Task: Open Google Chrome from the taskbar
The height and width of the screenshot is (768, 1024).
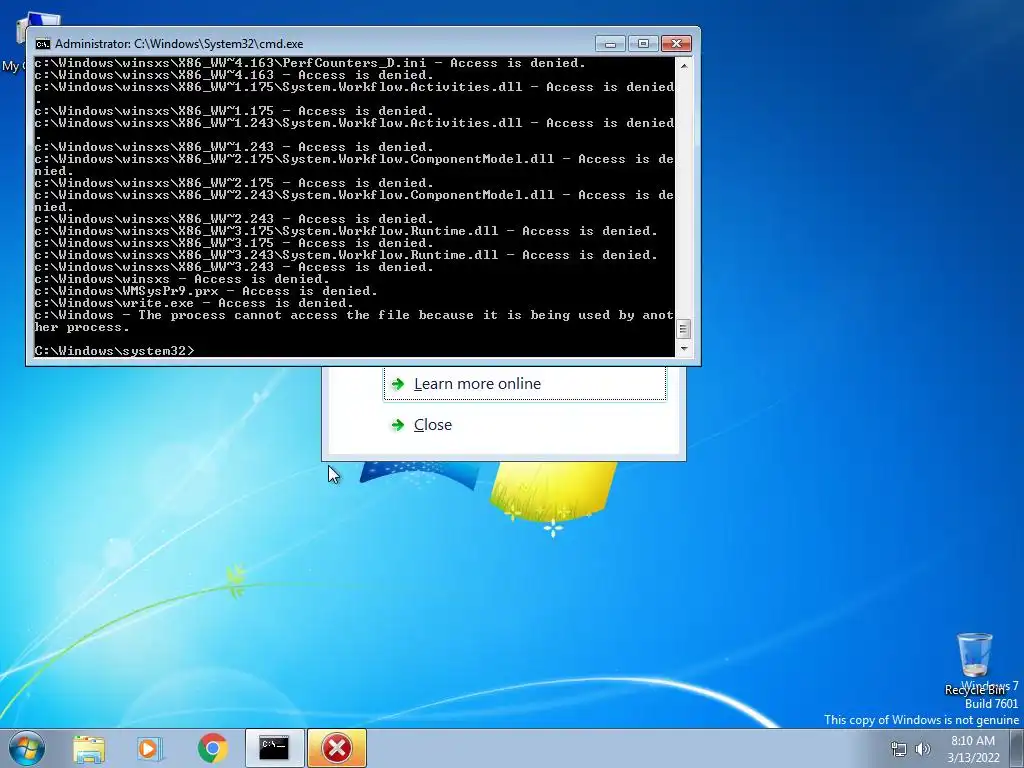Action: click(x=212, y=748)
